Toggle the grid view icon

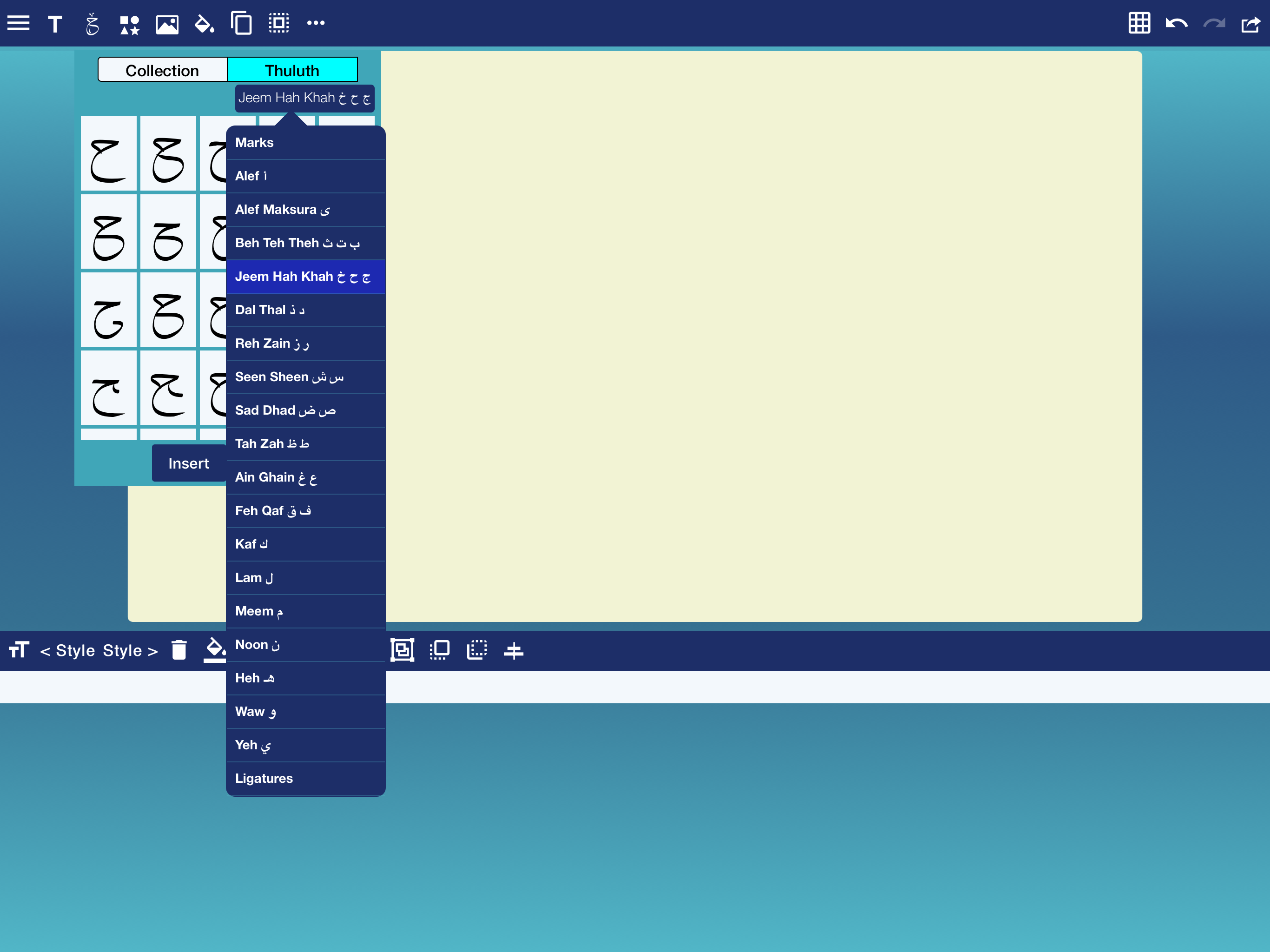point(1139,24)
